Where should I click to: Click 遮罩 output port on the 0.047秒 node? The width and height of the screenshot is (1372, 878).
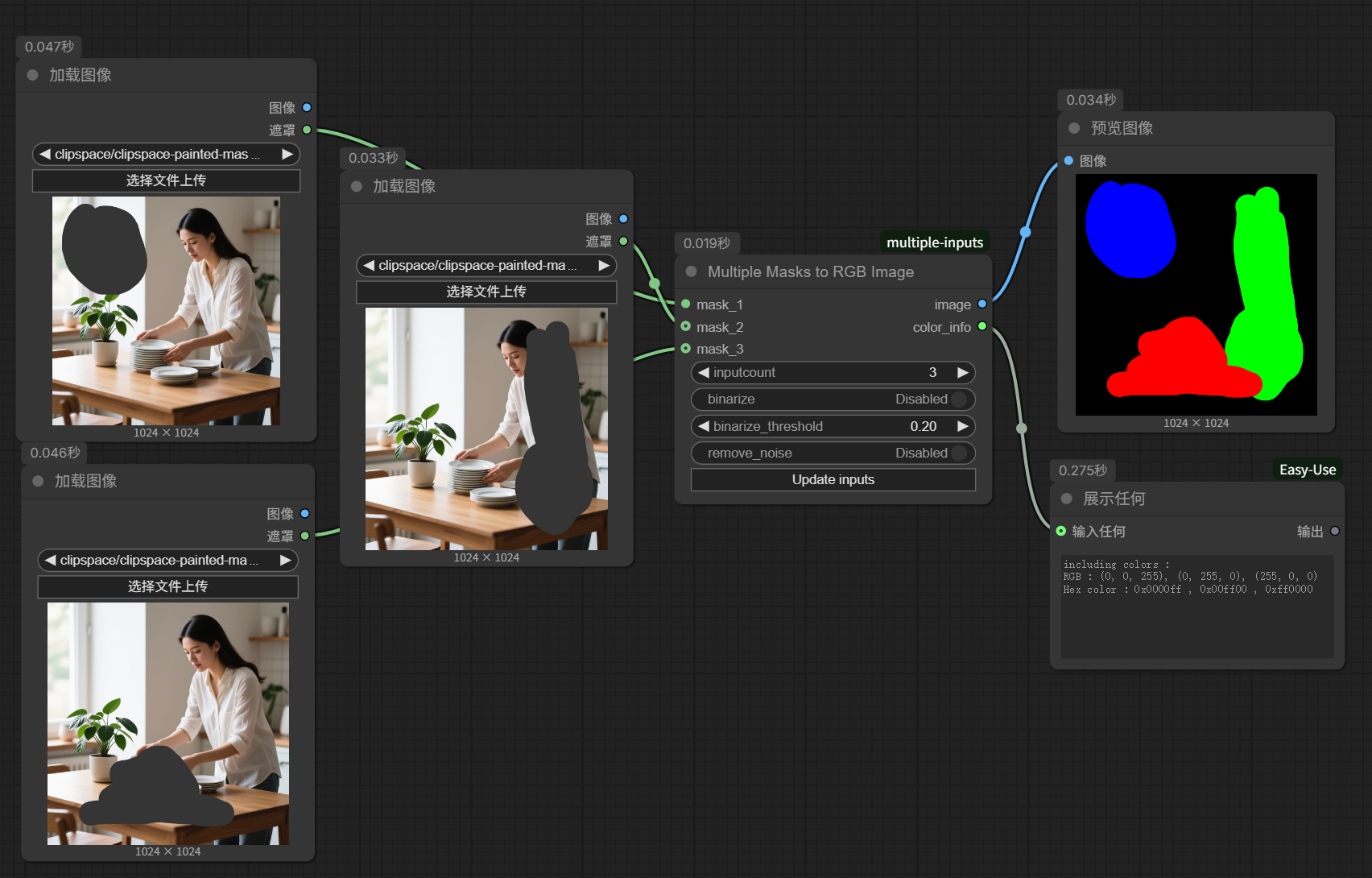coord(307,130)
